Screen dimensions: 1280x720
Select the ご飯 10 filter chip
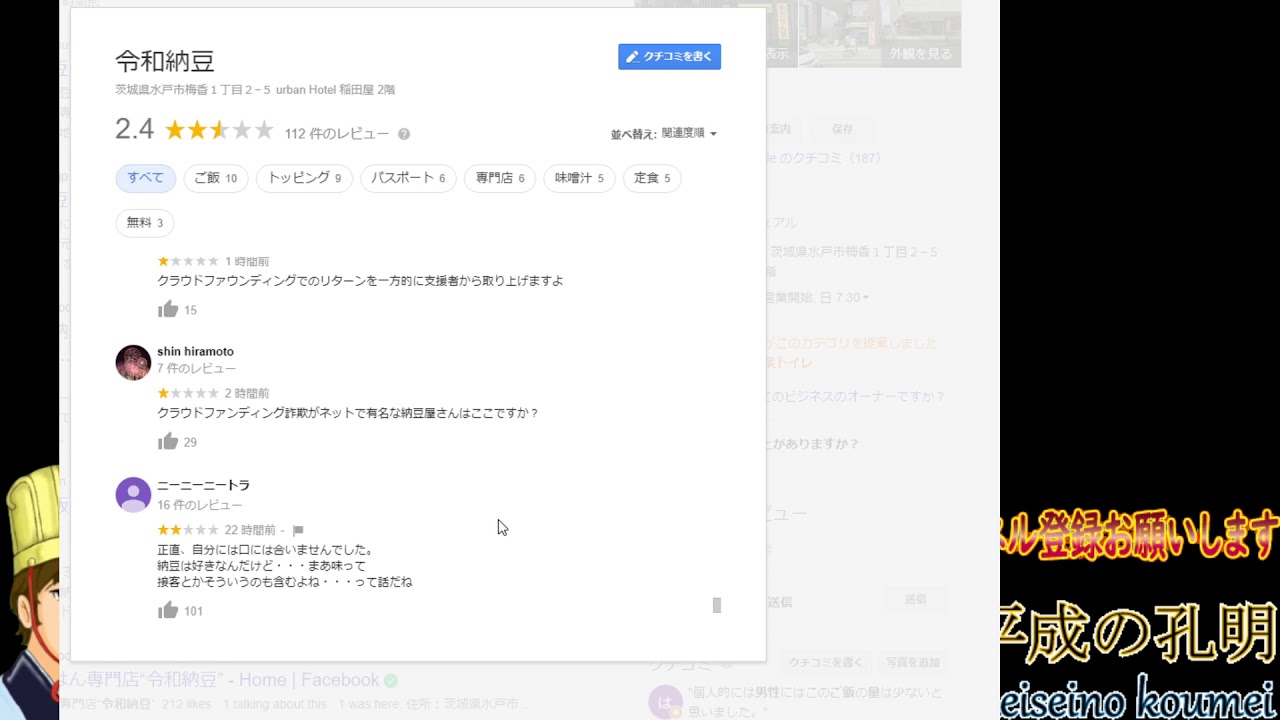click(x=215, y=178)
